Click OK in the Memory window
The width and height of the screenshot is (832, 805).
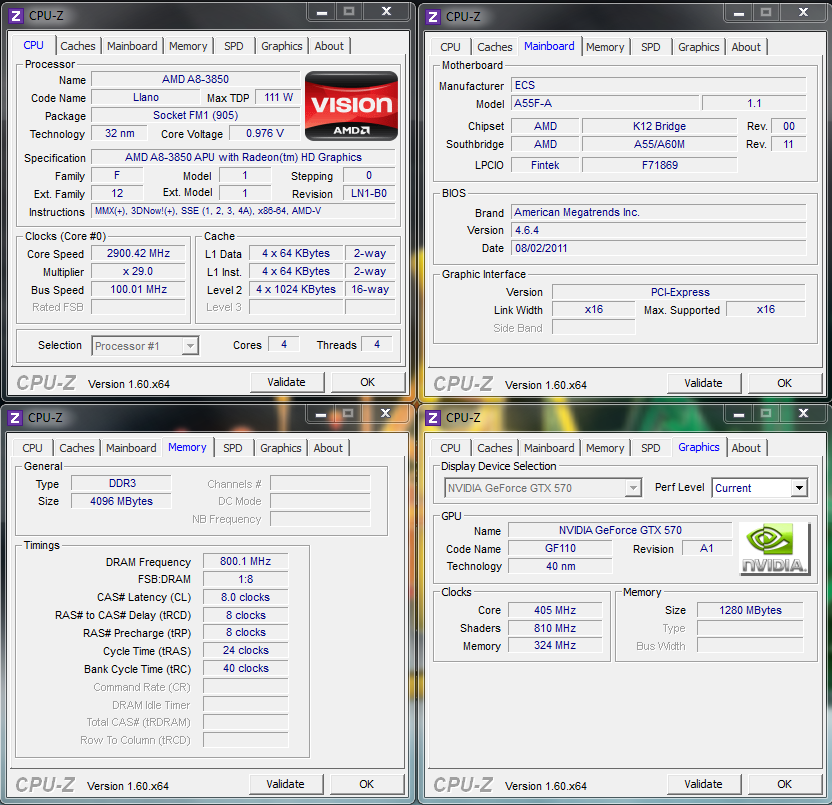[366, 784]
